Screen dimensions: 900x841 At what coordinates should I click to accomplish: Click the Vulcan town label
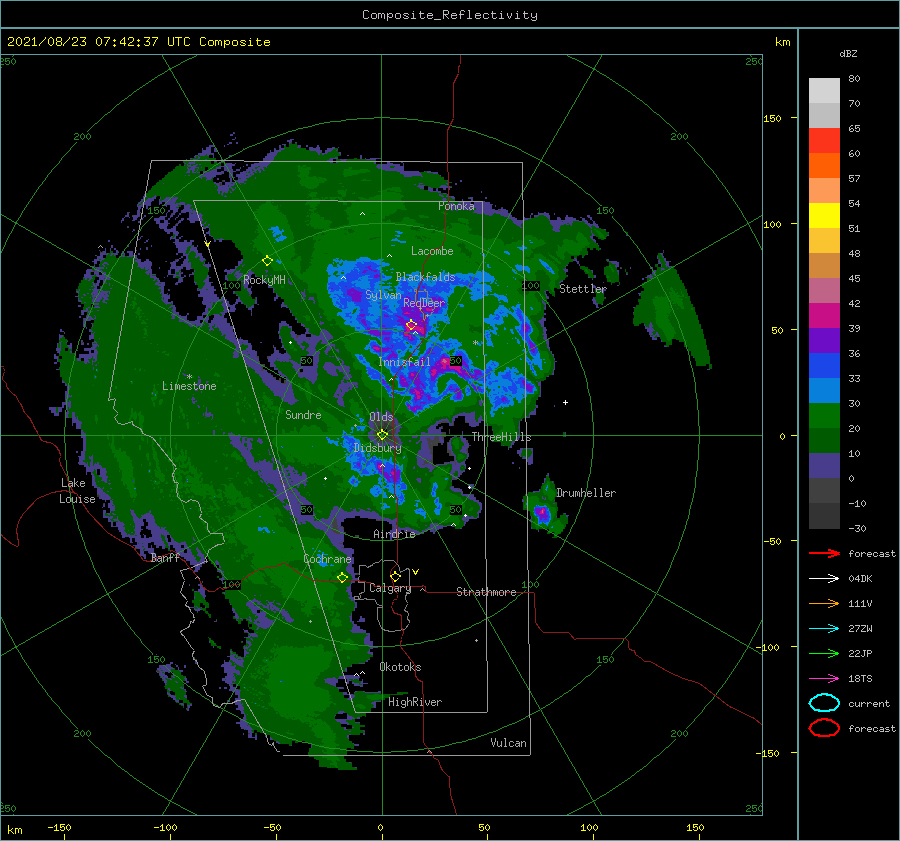click(x=508, y=742)
